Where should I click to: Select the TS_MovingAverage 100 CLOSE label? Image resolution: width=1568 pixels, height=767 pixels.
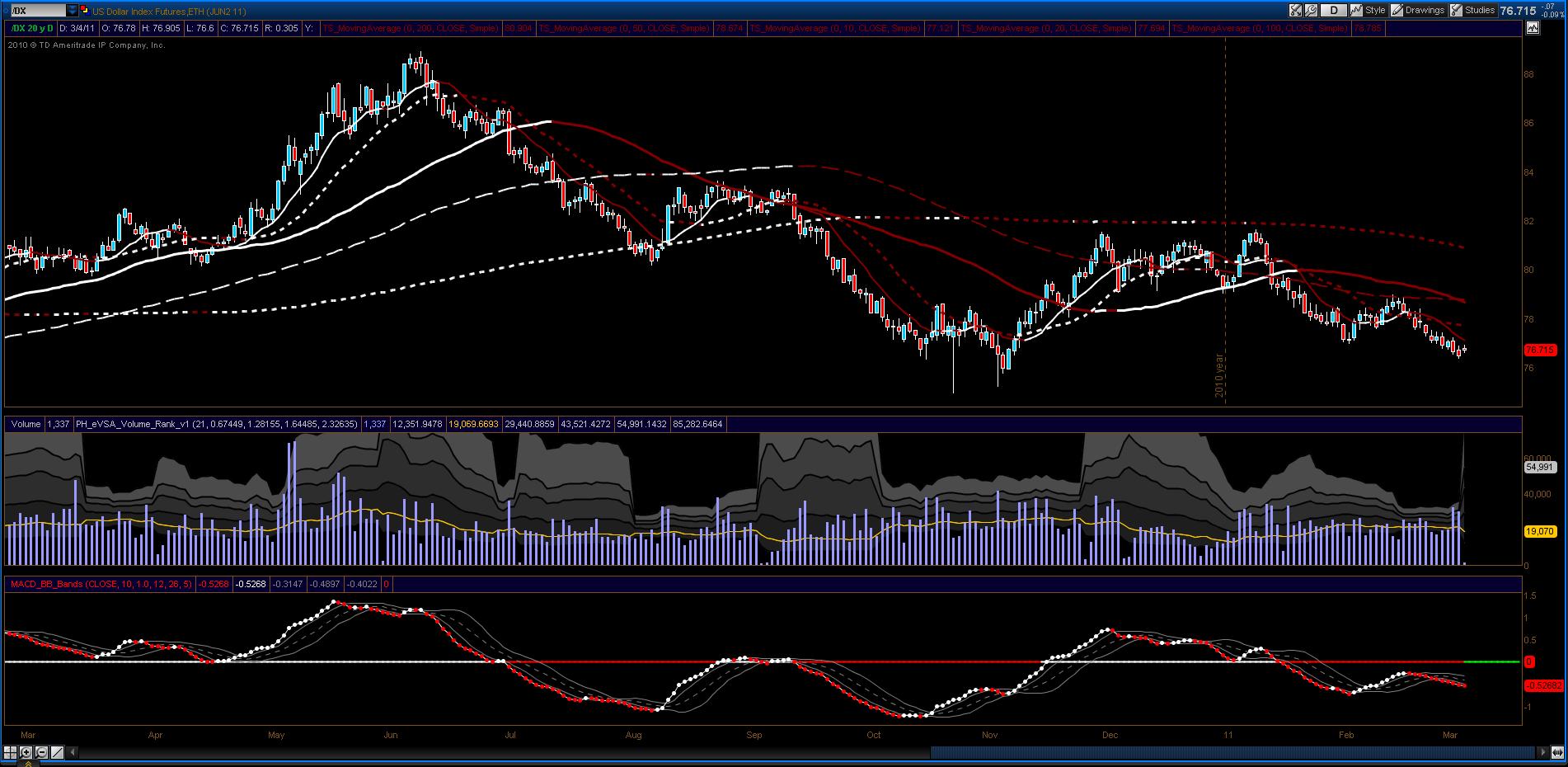click(x=1261, y=28)
